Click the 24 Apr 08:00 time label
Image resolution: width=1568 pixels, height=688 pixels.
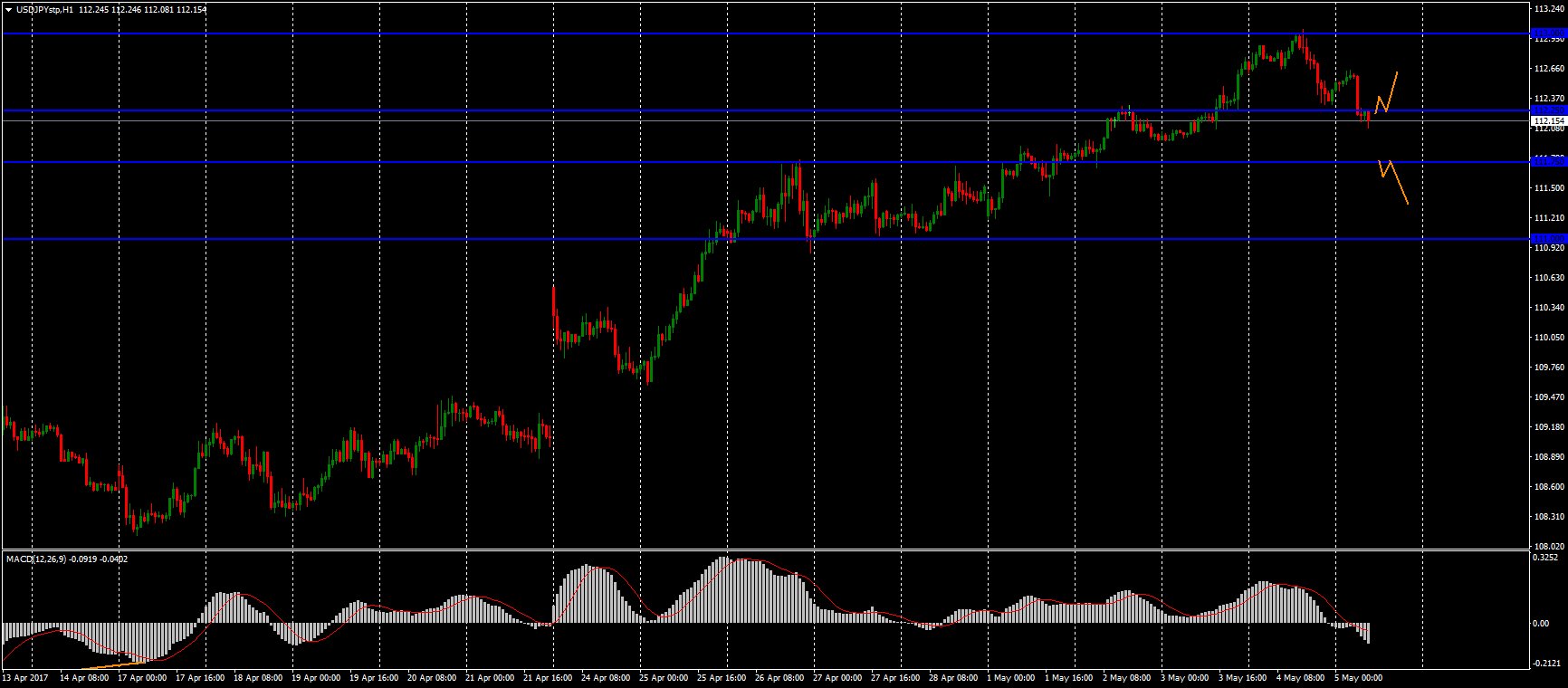607,678
